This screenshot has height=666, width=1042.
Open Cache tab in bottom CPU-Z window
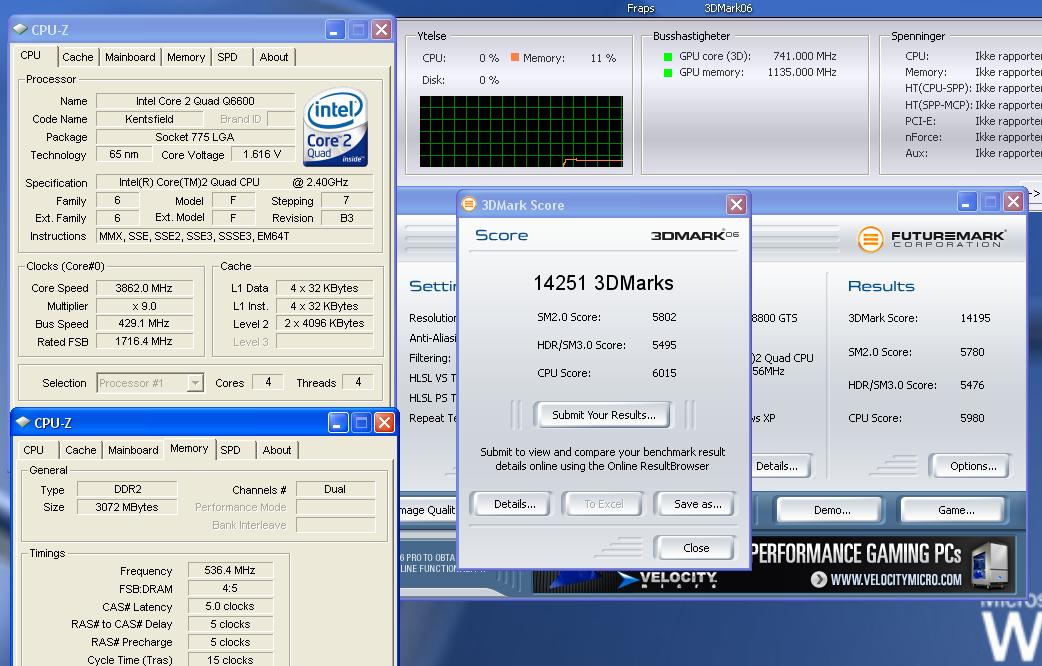pyautogui.click(x=80, y=450)
